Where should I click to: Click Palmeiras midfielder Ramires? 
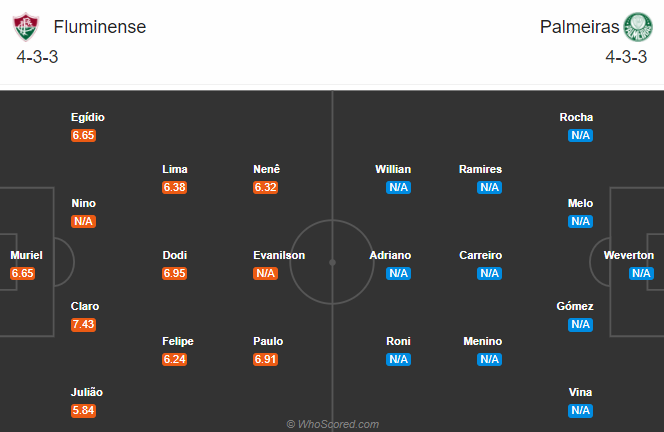click(x=480, y=169)
